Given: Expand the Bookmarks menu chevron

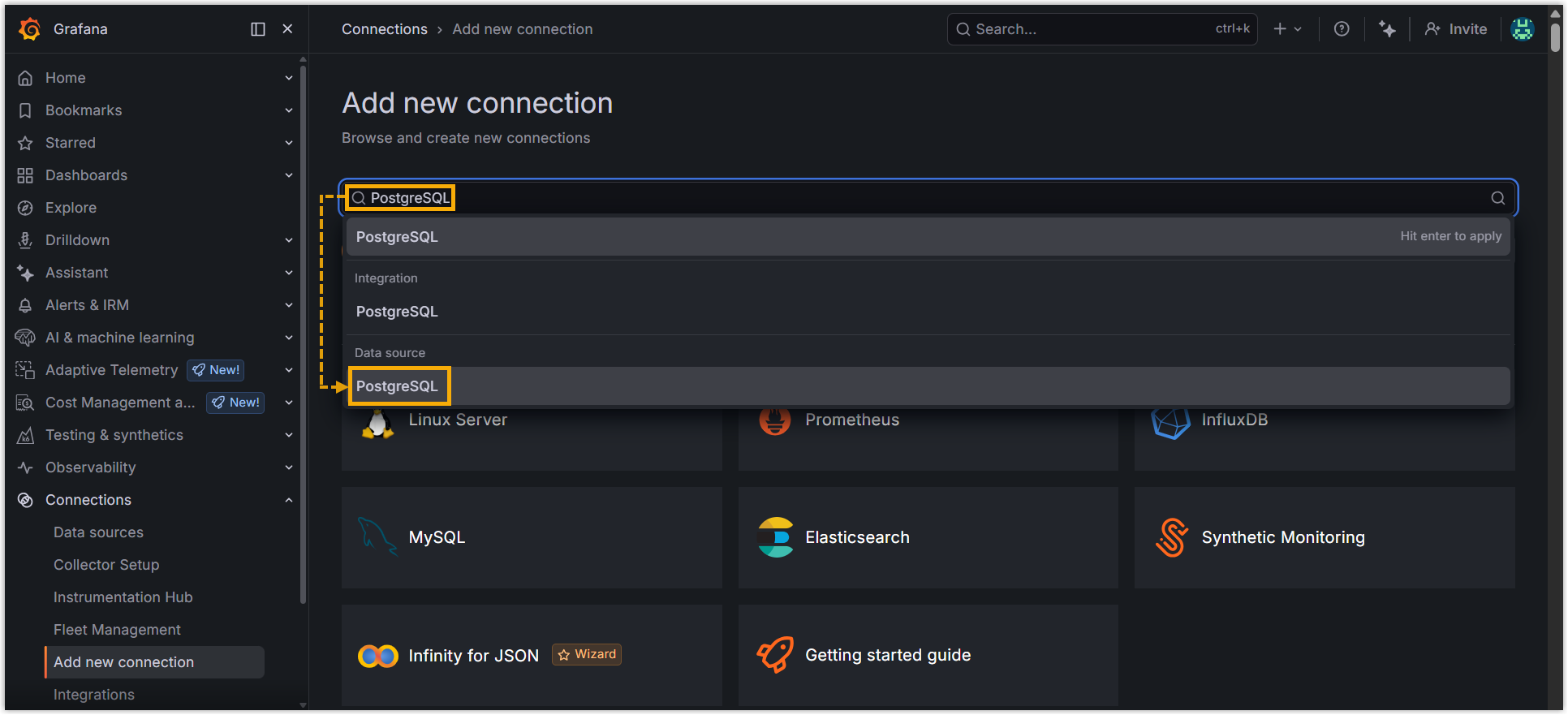Looking at the screenshot, I should [x=289, y=110].
